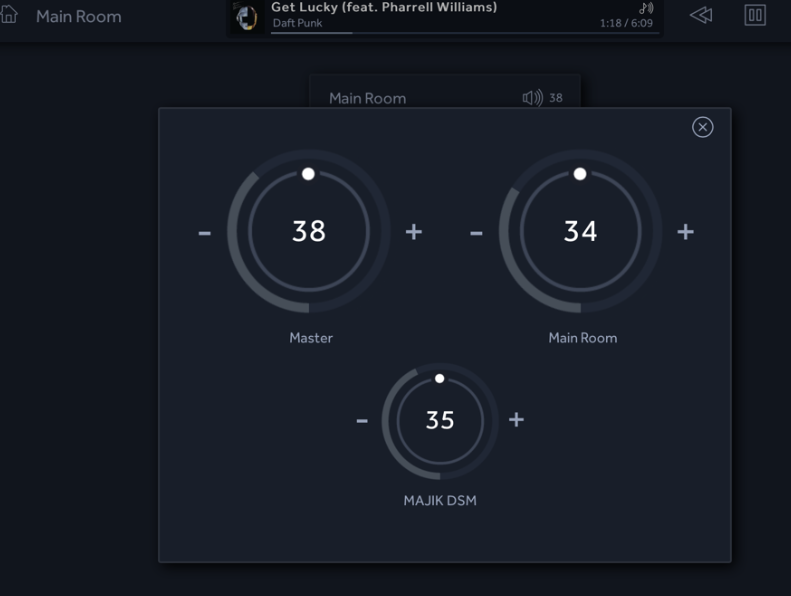
Task: Increase Main Room volume with plus
Action: (685, 232)
